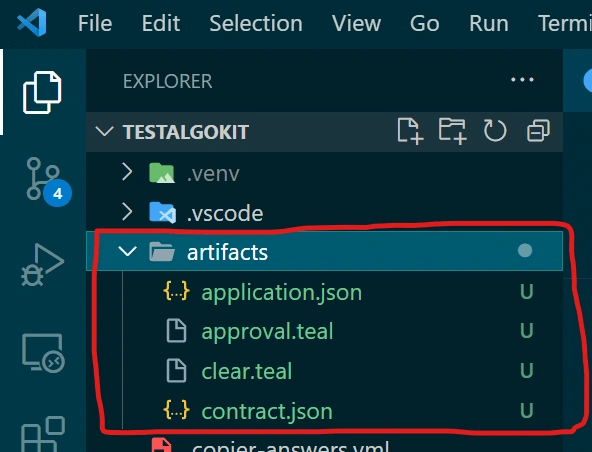Open Explorer views and more actions ellipsis
This screenshot has height=452, width=592.
[522, 80]
